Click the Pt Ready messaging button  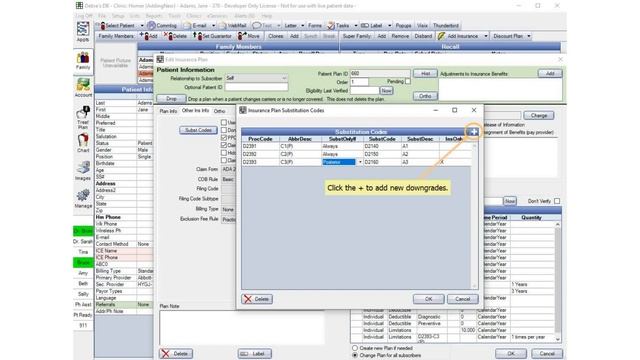tap(83, 315)
